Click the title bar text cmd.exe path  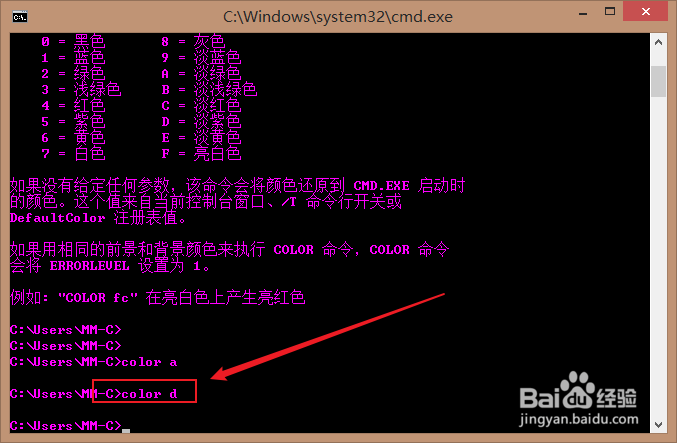point(338,17)
